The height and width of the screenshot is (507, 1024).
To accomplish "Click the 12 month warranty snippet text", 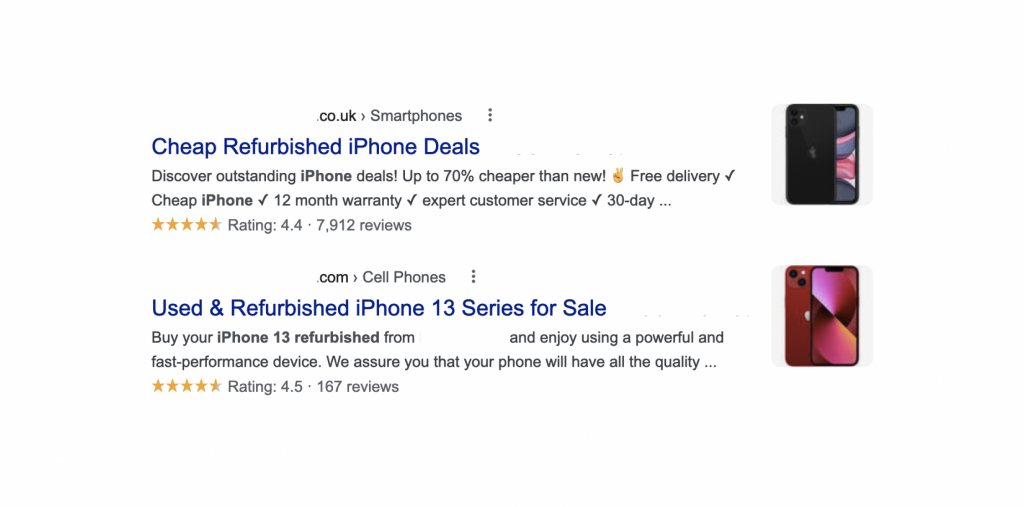I will tap(338, 201).
